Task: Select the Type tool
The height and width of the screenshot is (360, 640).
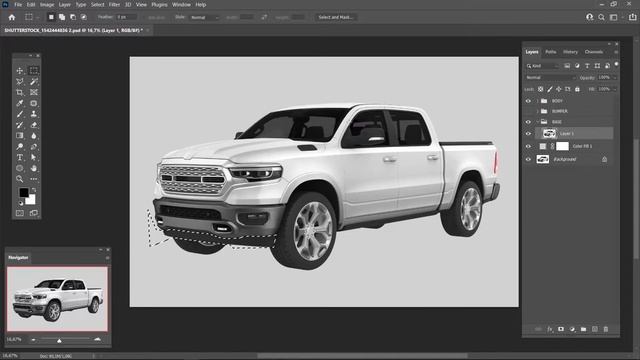Action: click(20, 157)
